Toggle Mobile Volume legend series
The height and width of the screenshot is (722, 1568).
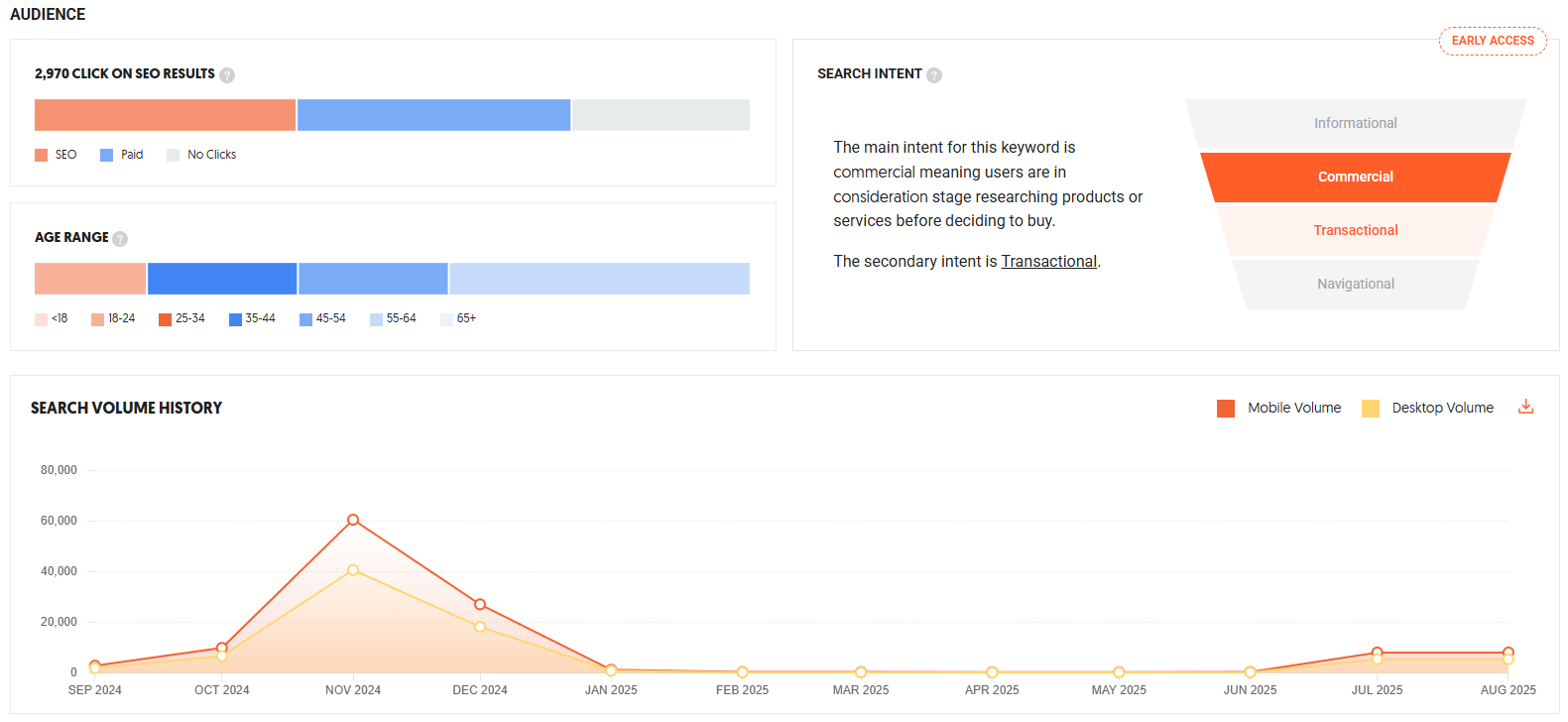click(1278, 408)
